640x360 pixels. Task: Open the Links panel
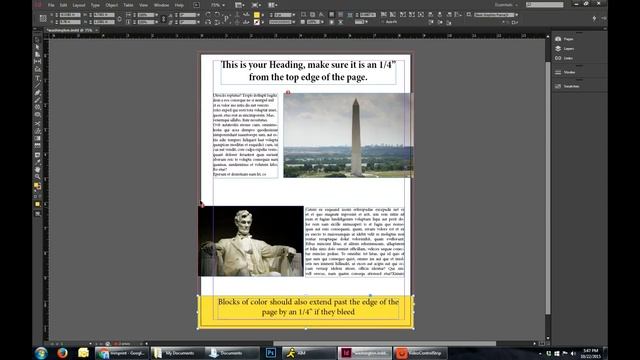[564, 58]
